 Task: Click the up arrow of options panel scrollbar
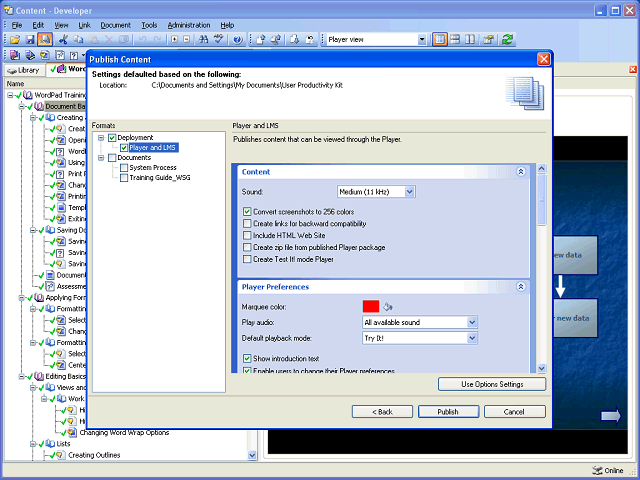542,168
